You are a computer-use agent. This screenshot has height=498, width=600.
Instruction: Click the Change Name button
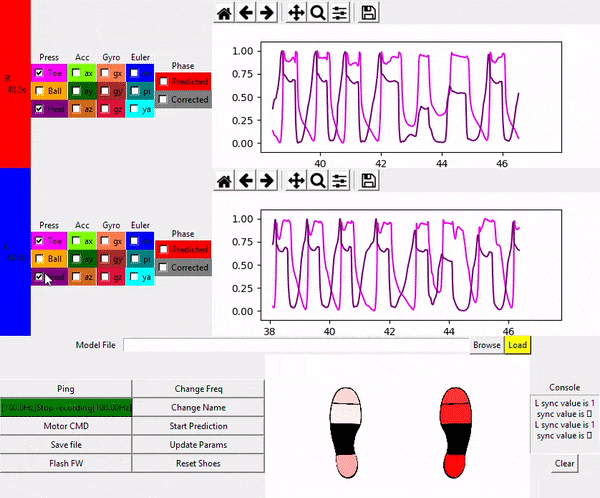198,408
